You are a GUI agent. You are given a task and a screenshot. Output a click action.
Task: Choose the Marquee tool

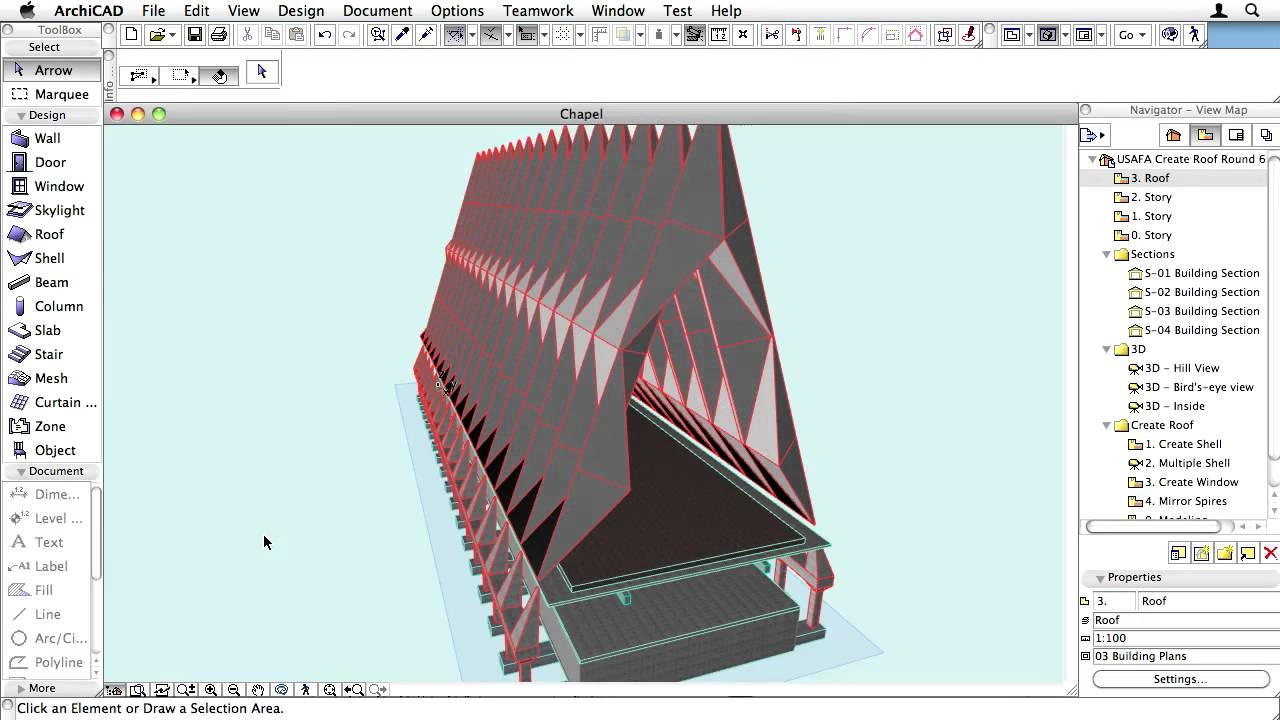50,94
